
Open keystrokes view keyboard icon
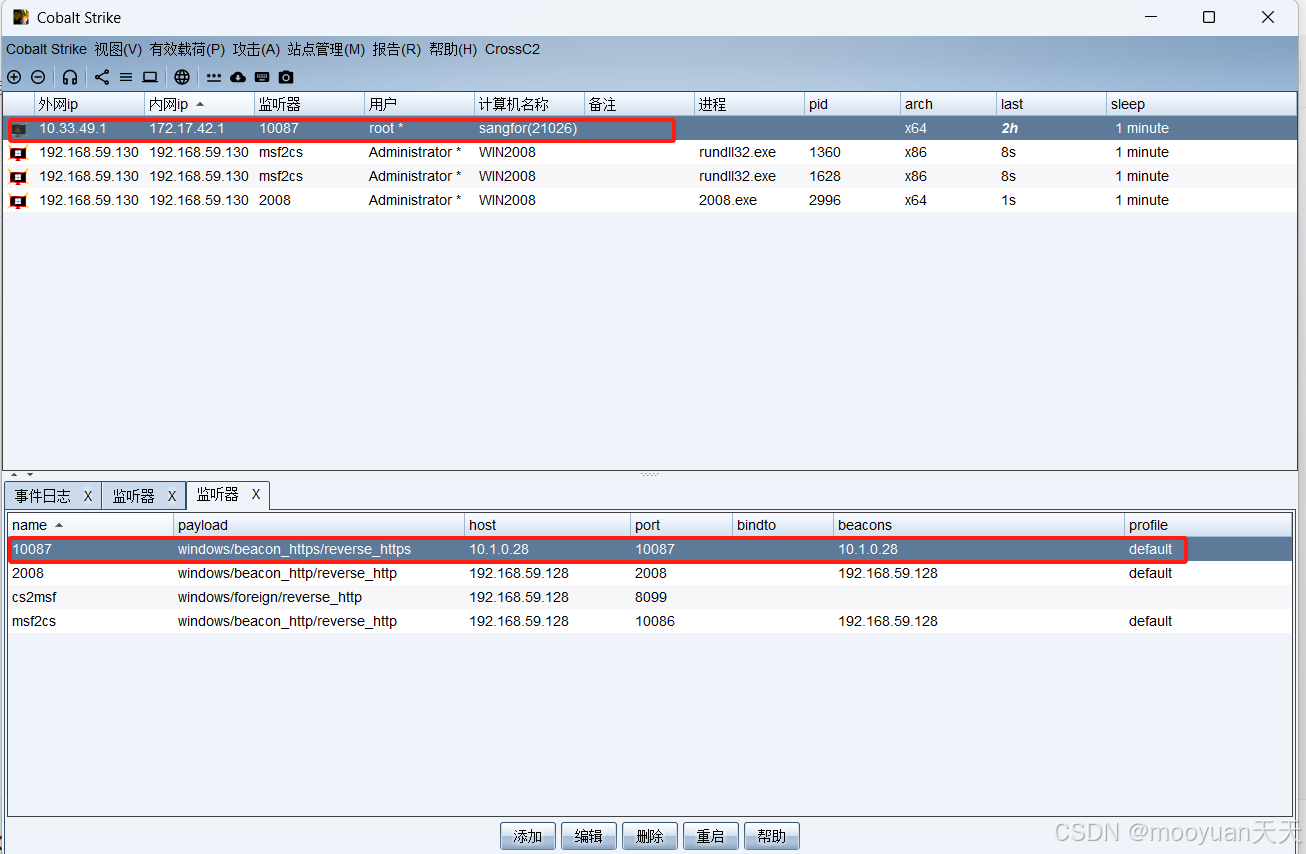point(262,77)
